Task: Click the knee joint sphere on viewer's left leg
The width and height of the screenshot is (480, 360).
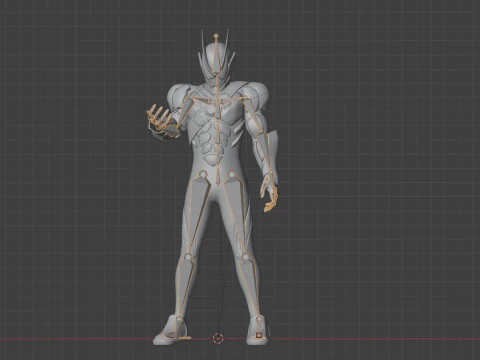Action: pyautogui.click(x=188, y=257)
